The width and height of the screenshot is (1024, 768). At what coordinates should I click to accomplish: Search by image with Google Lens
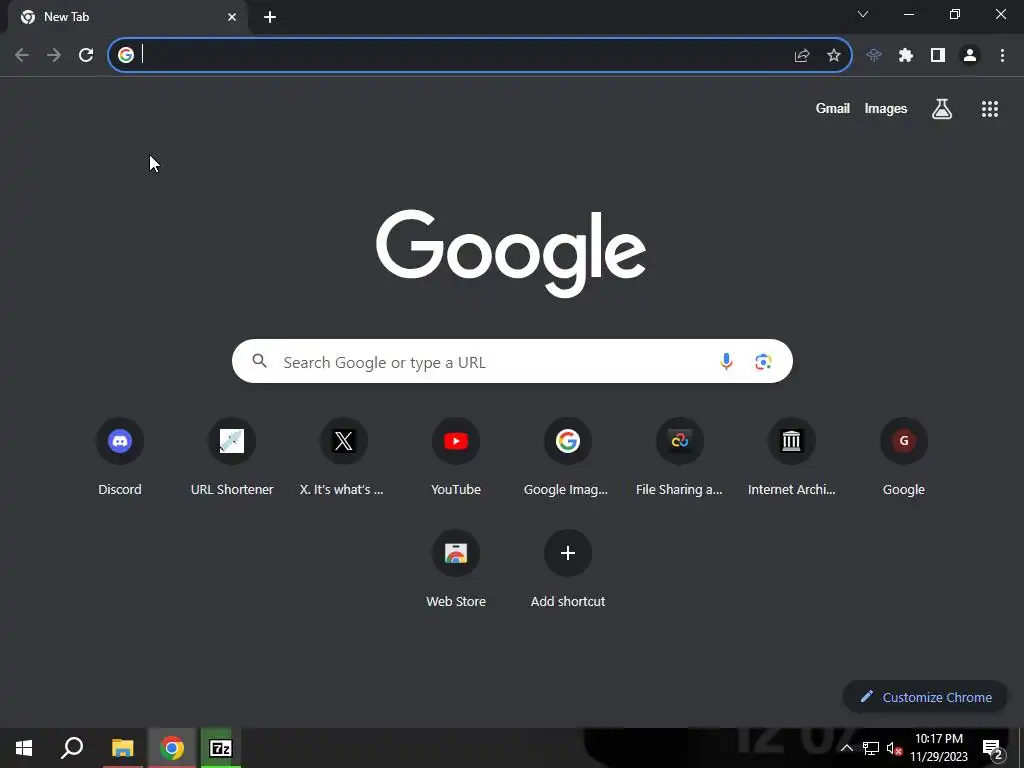tap(763, 361)
